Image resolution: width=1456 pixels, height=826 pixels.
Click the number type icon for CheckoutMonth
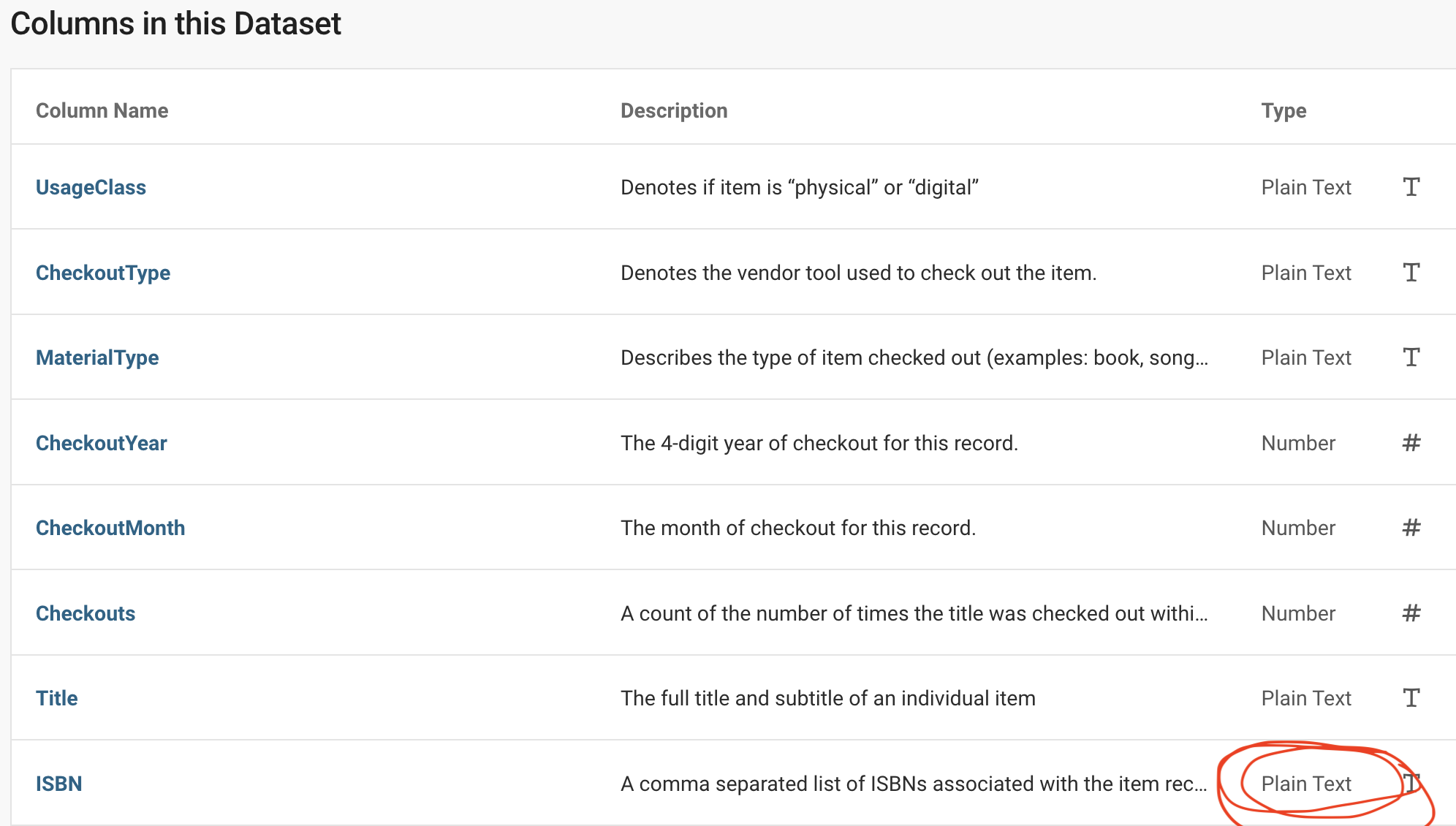pos(1411,528)
